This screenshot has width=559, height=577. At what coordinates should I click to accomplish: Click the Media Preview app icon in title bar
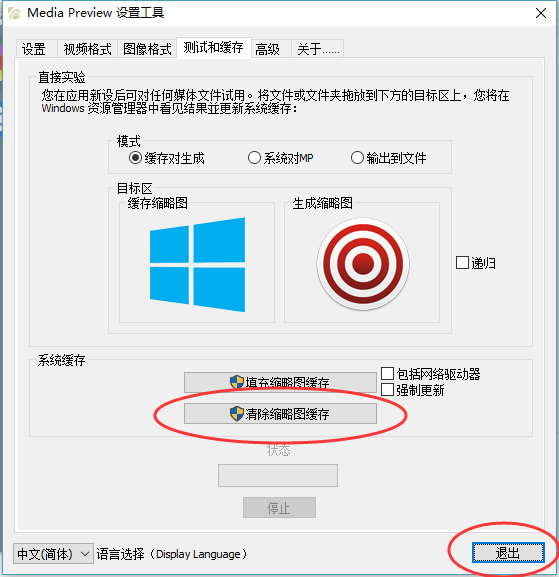point(15,13)
